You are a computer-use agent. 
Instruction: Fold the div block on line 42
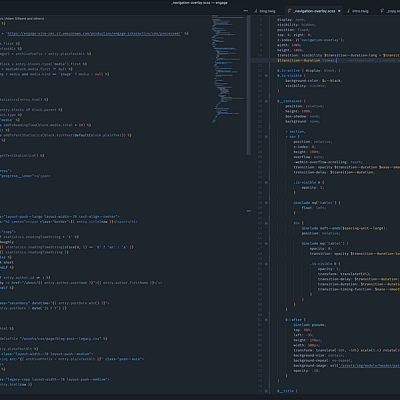tap(266, 223)
